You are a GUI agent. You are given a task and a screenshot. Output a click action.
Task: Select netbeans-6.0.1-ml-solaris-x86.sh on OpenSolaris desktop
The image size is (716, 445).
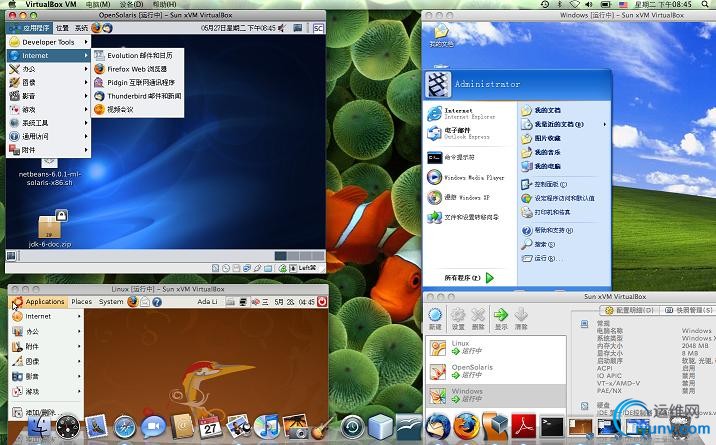click(x=49, y=173)
